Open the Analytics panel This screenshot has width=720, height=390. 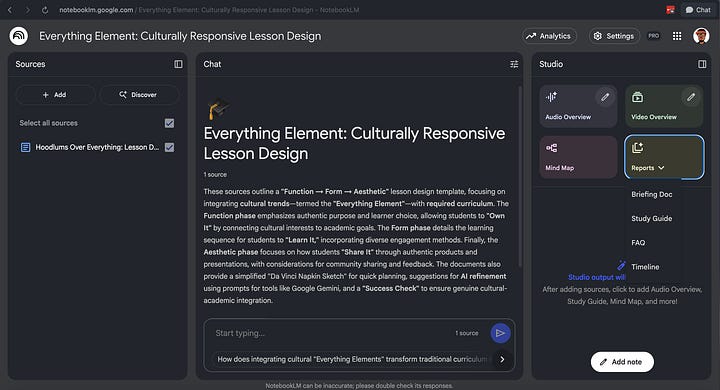(549, 36)
